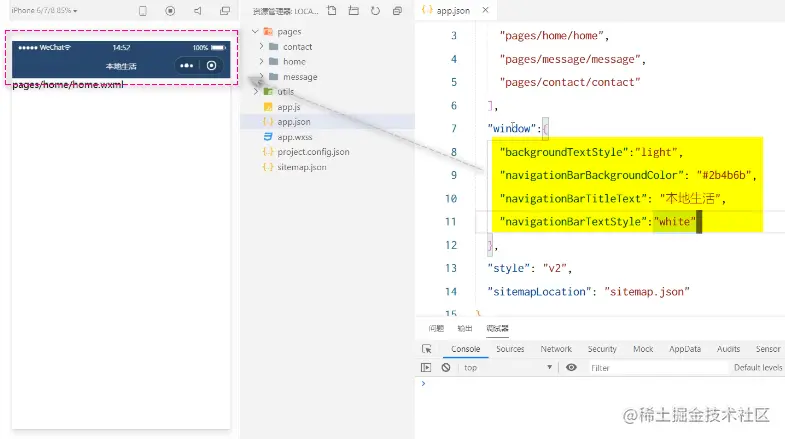Open the Sources devtools tab
The width and height of the screenshot is (785, 439).
(510, 349)
